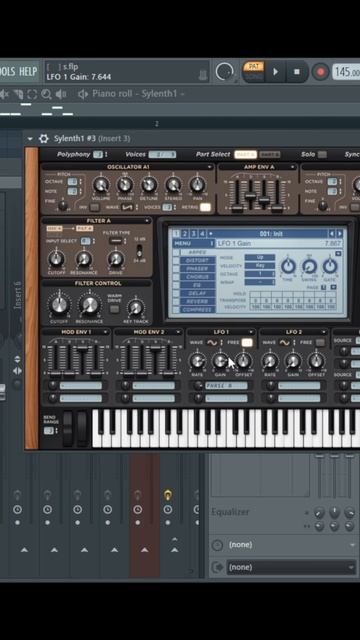Switch to SONG mode below PAT
Viewport: 360px width, 640px height.
[253, 76]
